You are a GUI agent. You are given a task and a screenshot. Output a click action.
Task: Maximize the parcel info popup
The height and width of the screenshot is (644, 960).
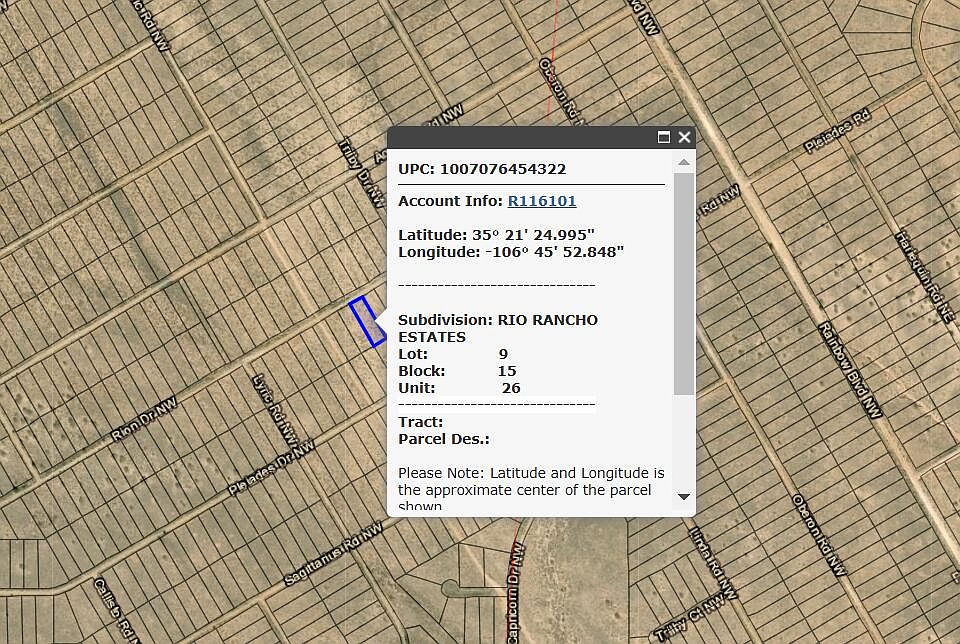(663, 137)
